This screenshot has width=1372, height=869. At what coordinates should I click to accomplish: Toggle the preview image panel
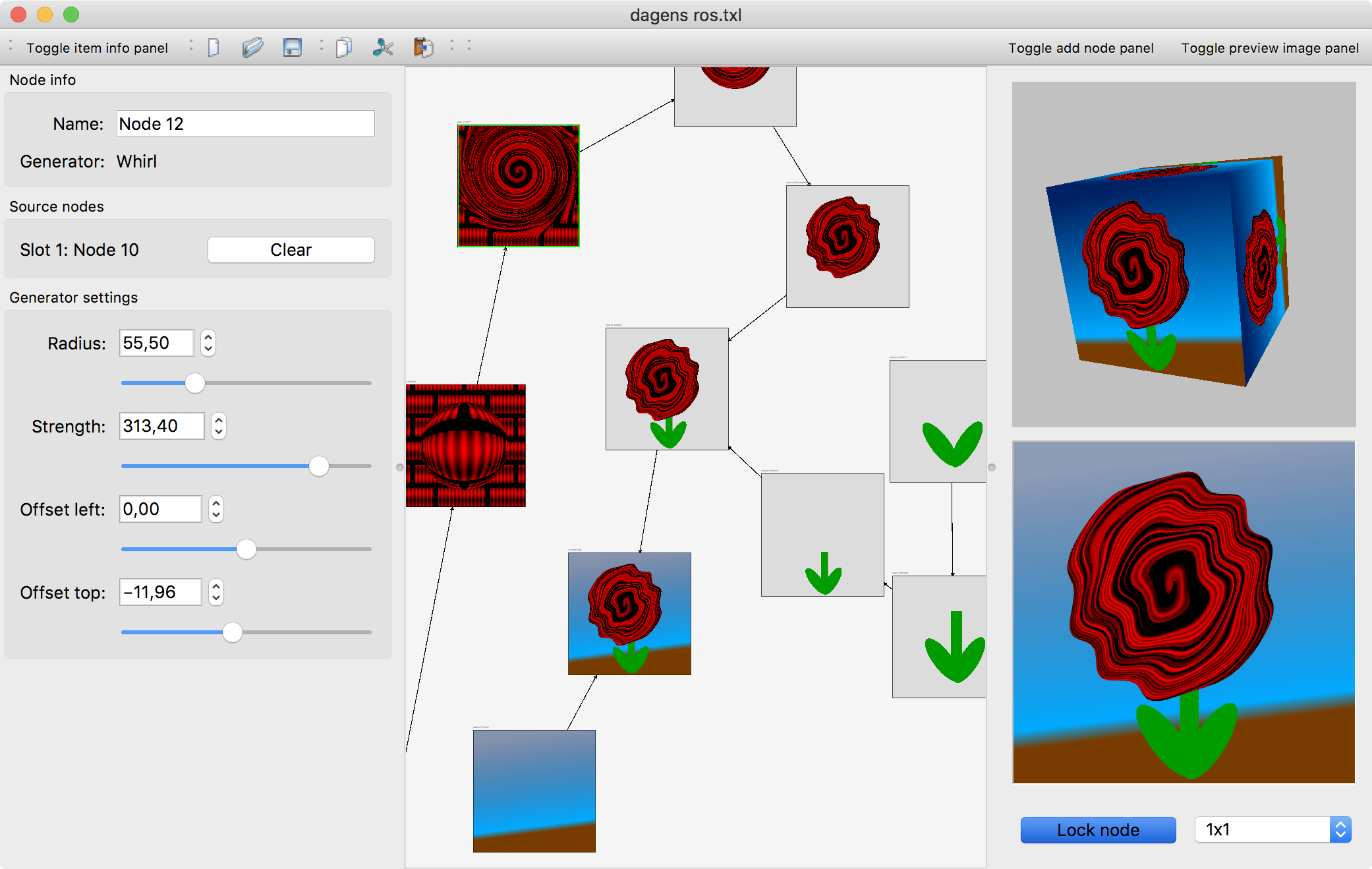pyautogui.click(x=1270, y=48)
